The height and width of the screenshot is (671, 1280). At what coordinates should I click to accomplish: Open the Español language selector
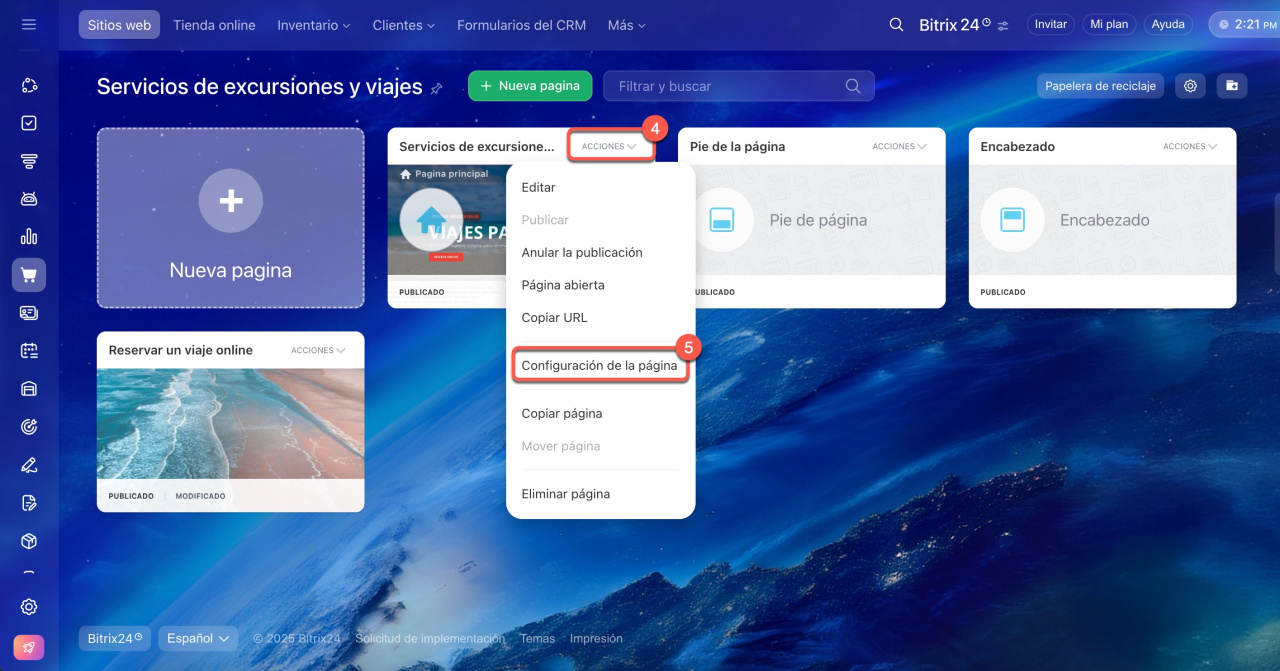tap(197, 638)
